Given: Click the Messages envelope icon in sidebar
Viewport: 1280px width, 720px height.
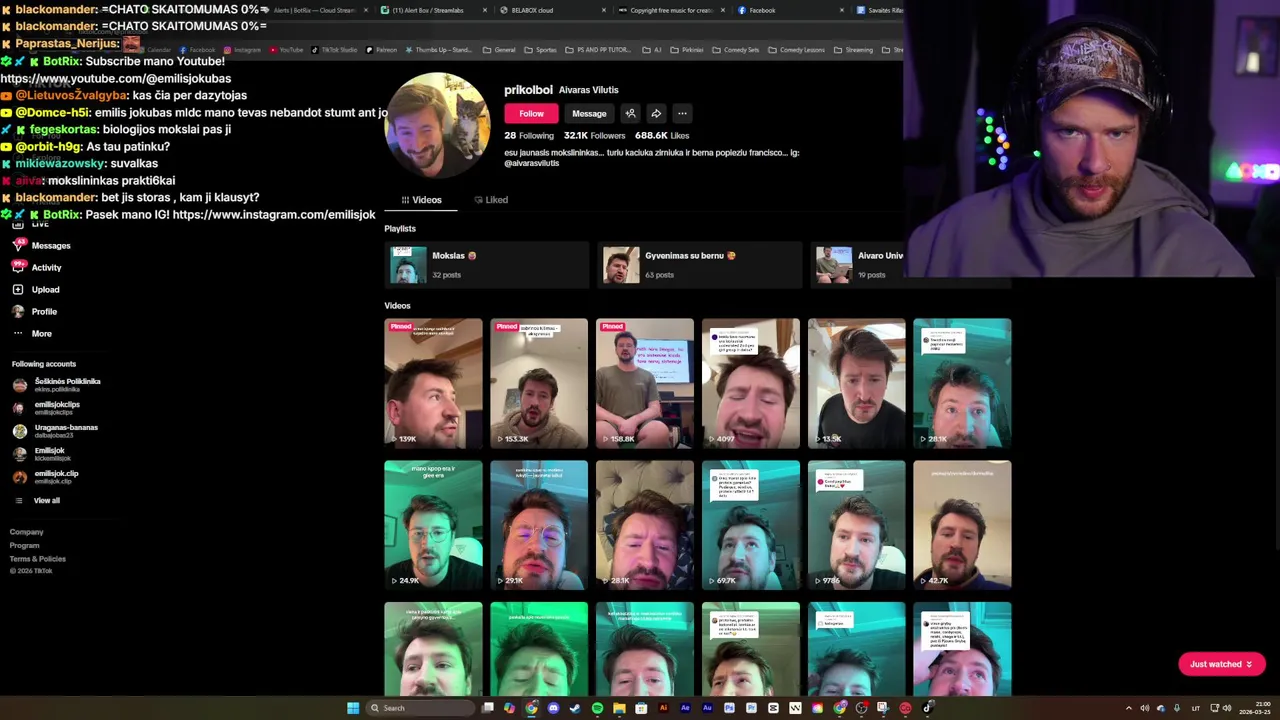Looking at the screenshot, I should pos(18,246).
